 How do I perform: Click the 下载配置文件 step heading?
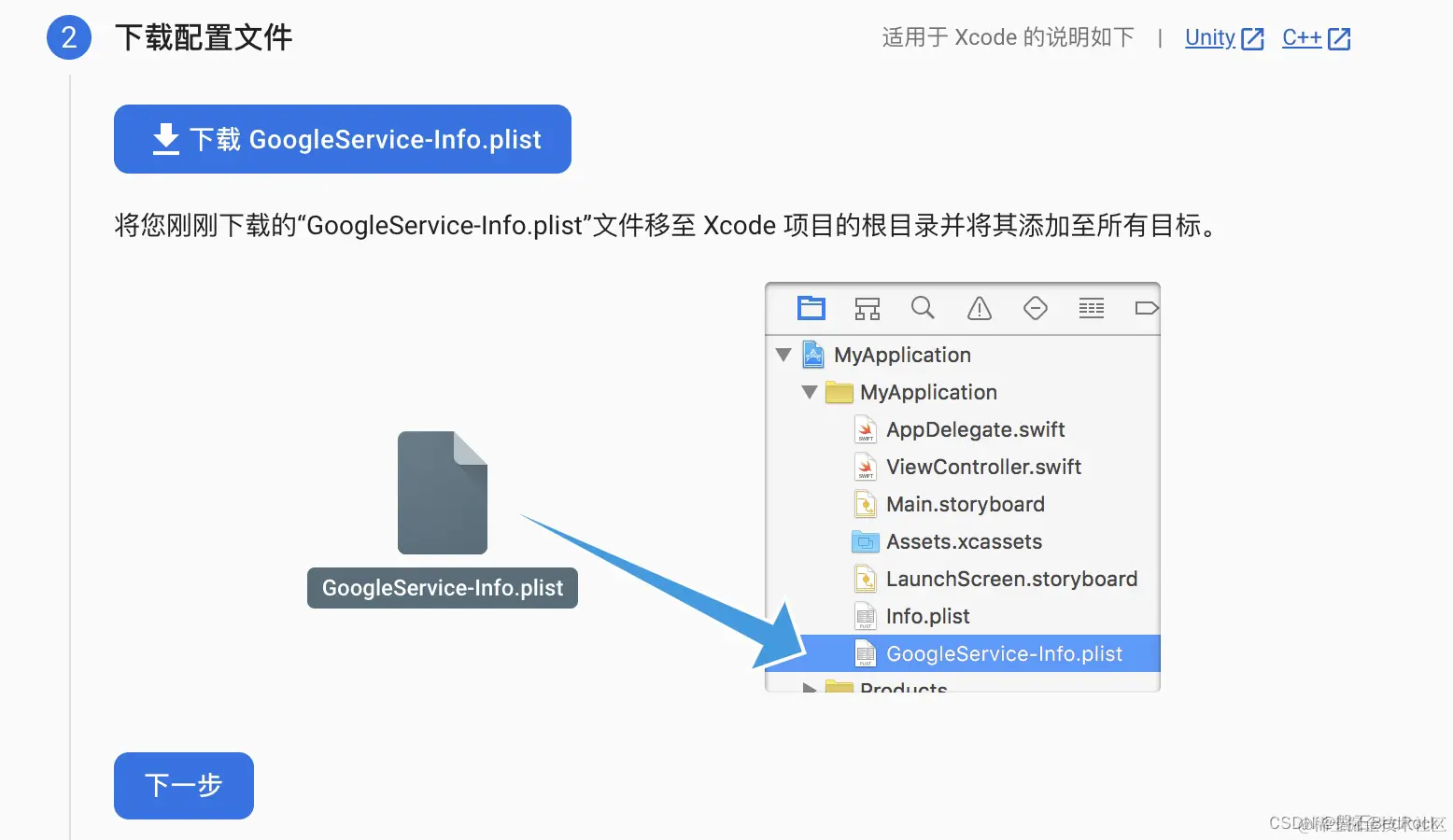204,37
